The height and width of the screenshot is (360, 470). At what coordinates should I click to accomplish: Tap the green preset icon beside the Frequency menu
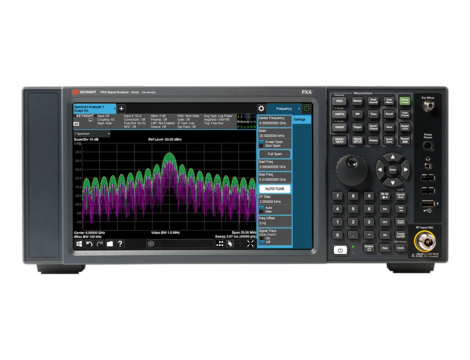[307, 108]
